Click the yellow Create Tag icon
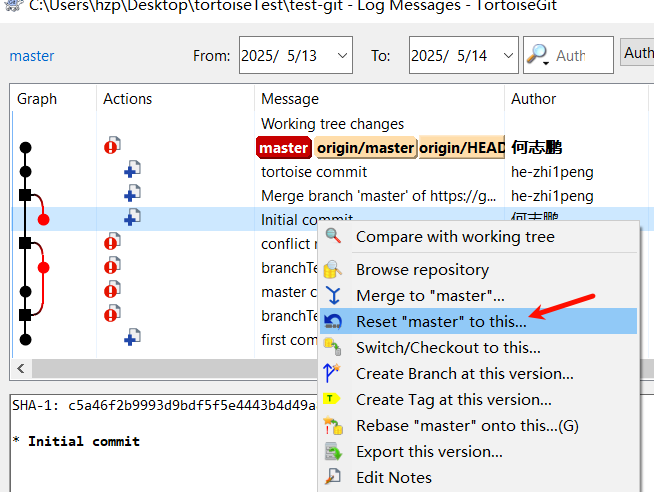This screenshot has width=654, height=492. coord(332,399)
